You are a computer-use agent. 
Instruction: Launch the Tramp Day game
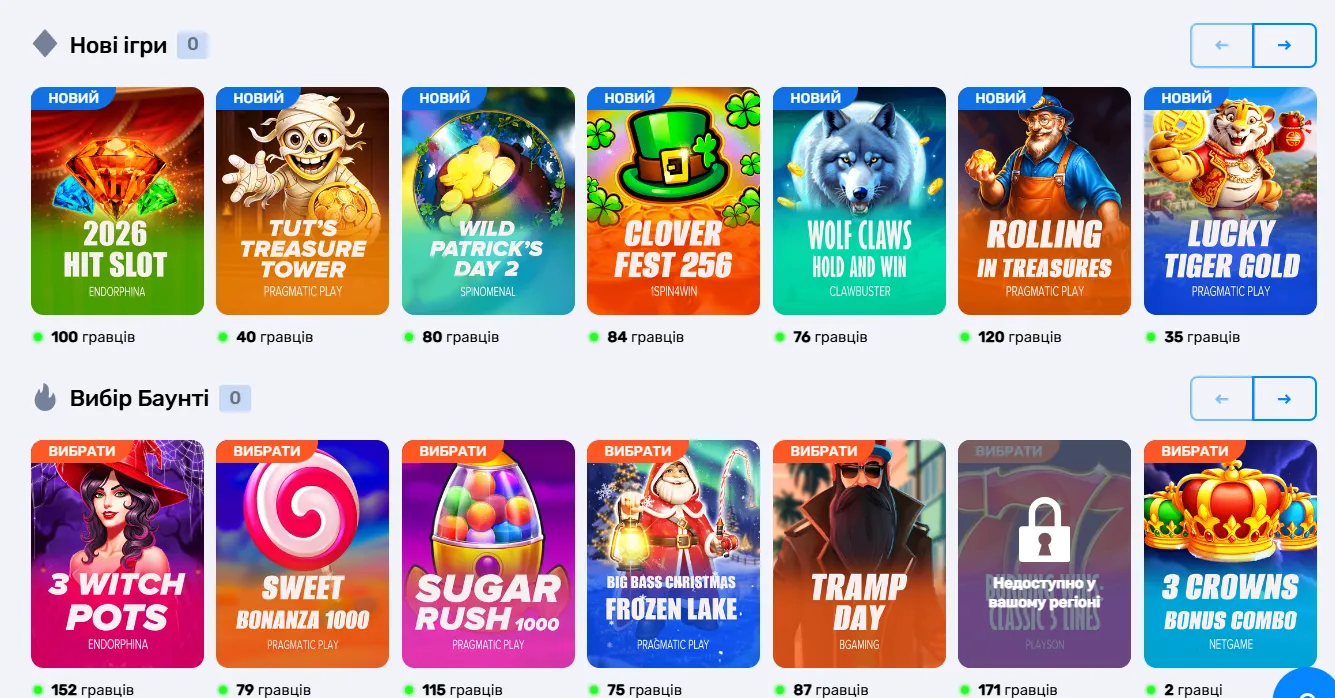pos(859,554)
